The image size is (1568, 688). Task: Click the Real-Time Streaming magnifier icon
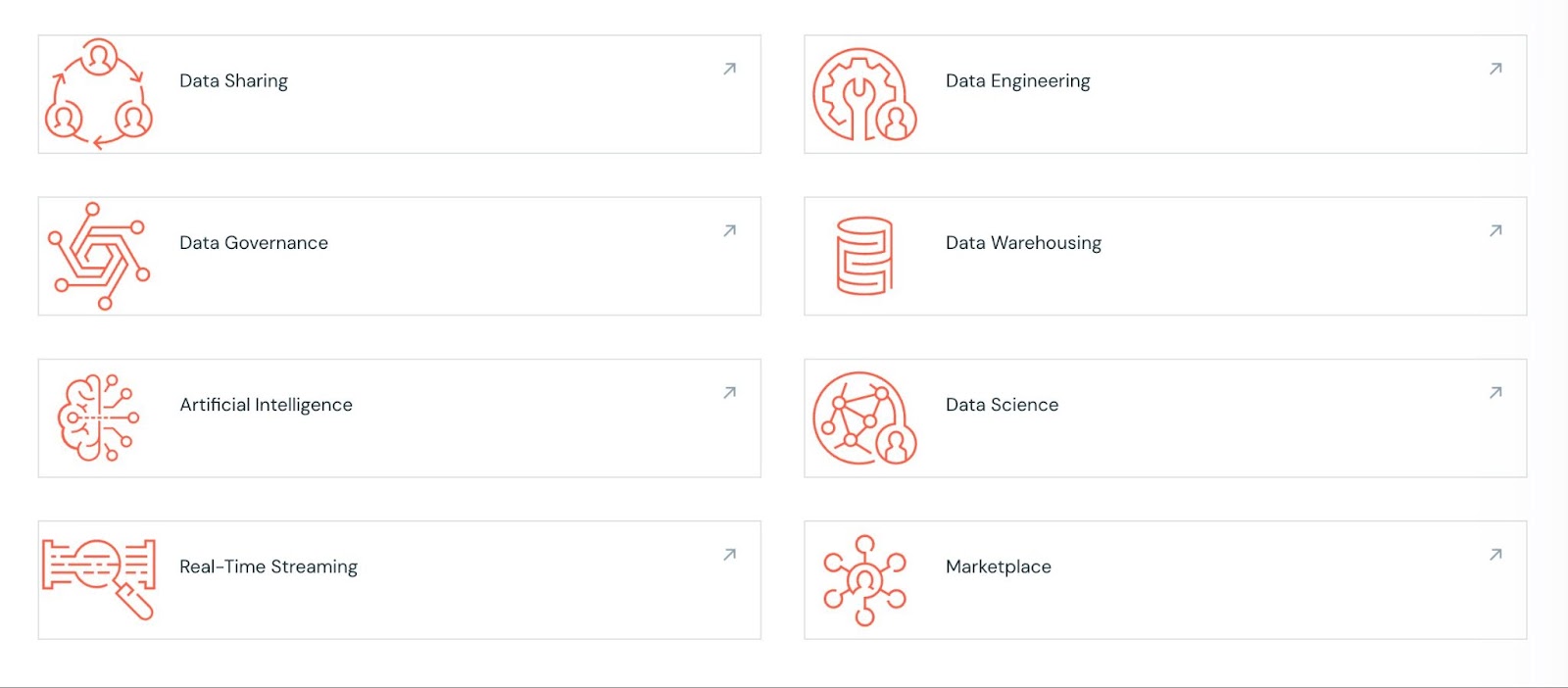98,579
